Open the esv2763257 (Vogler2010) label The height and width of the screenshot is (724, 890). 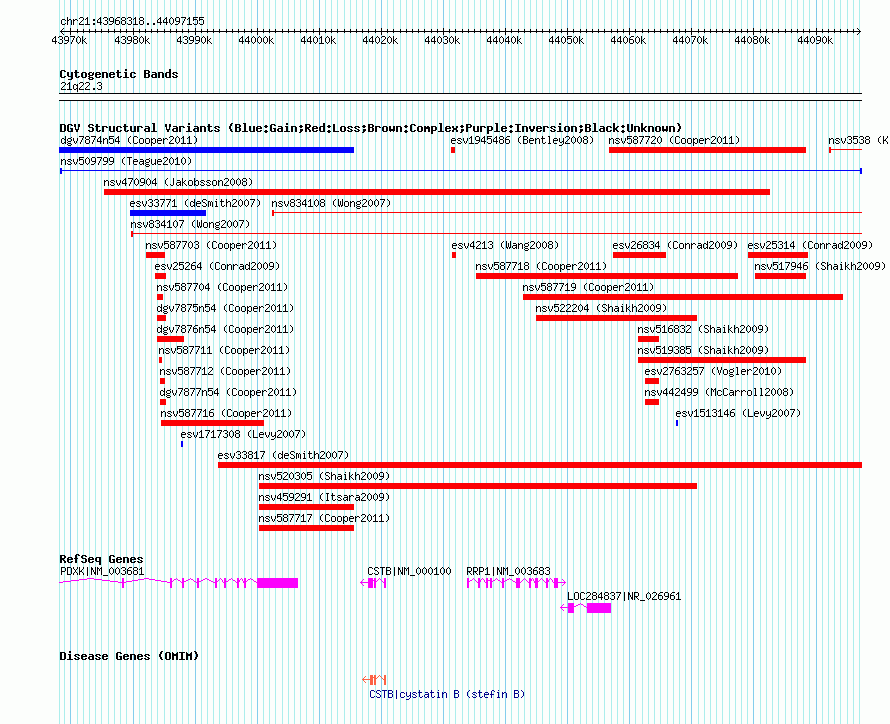click(x=713, y=371)
